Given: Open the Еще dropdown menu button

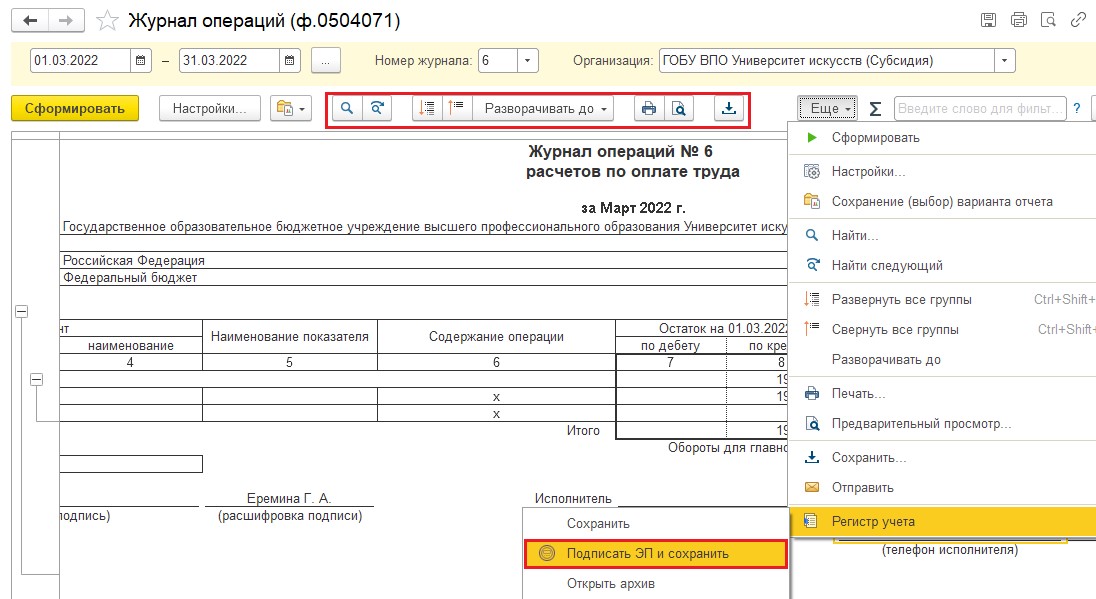Looking at the screenshot, I should [x=828, y=108].
